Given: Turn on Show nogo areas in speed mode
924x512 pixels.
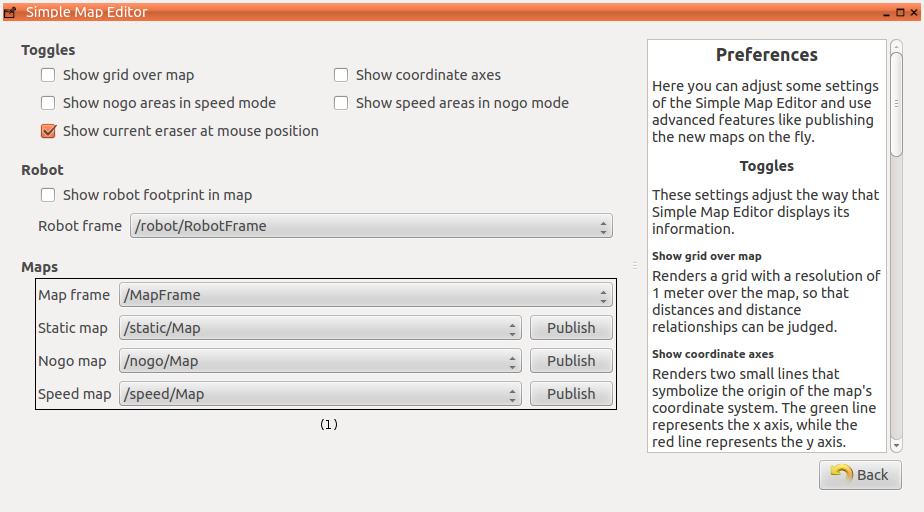Looking at the screenshot, I should coord(48,103).
